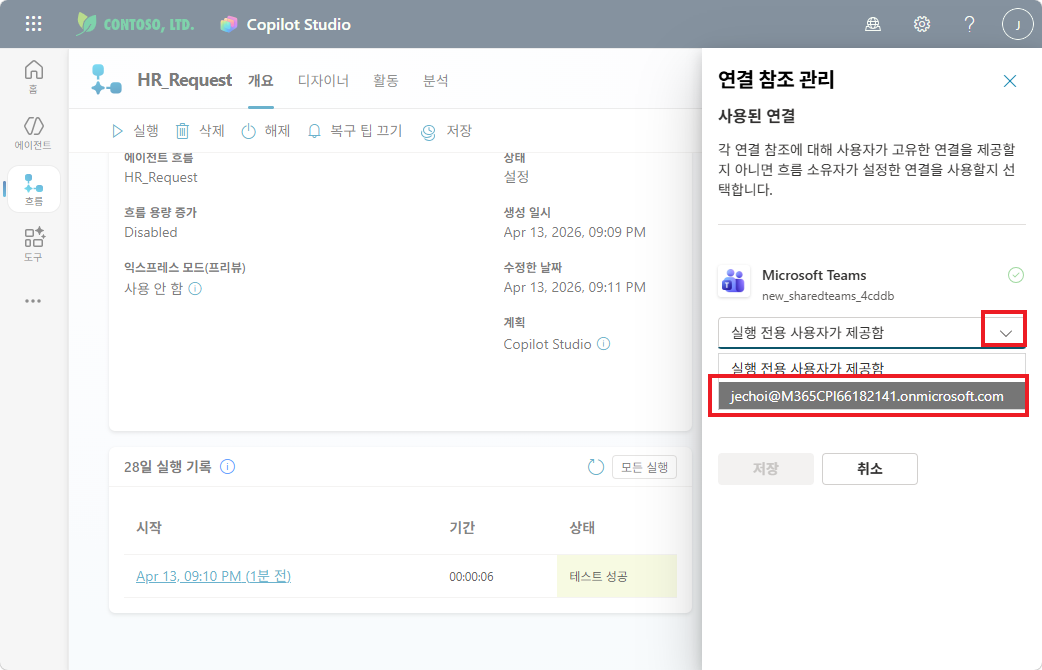Switch to the 활동 tab

pos(385,80)
